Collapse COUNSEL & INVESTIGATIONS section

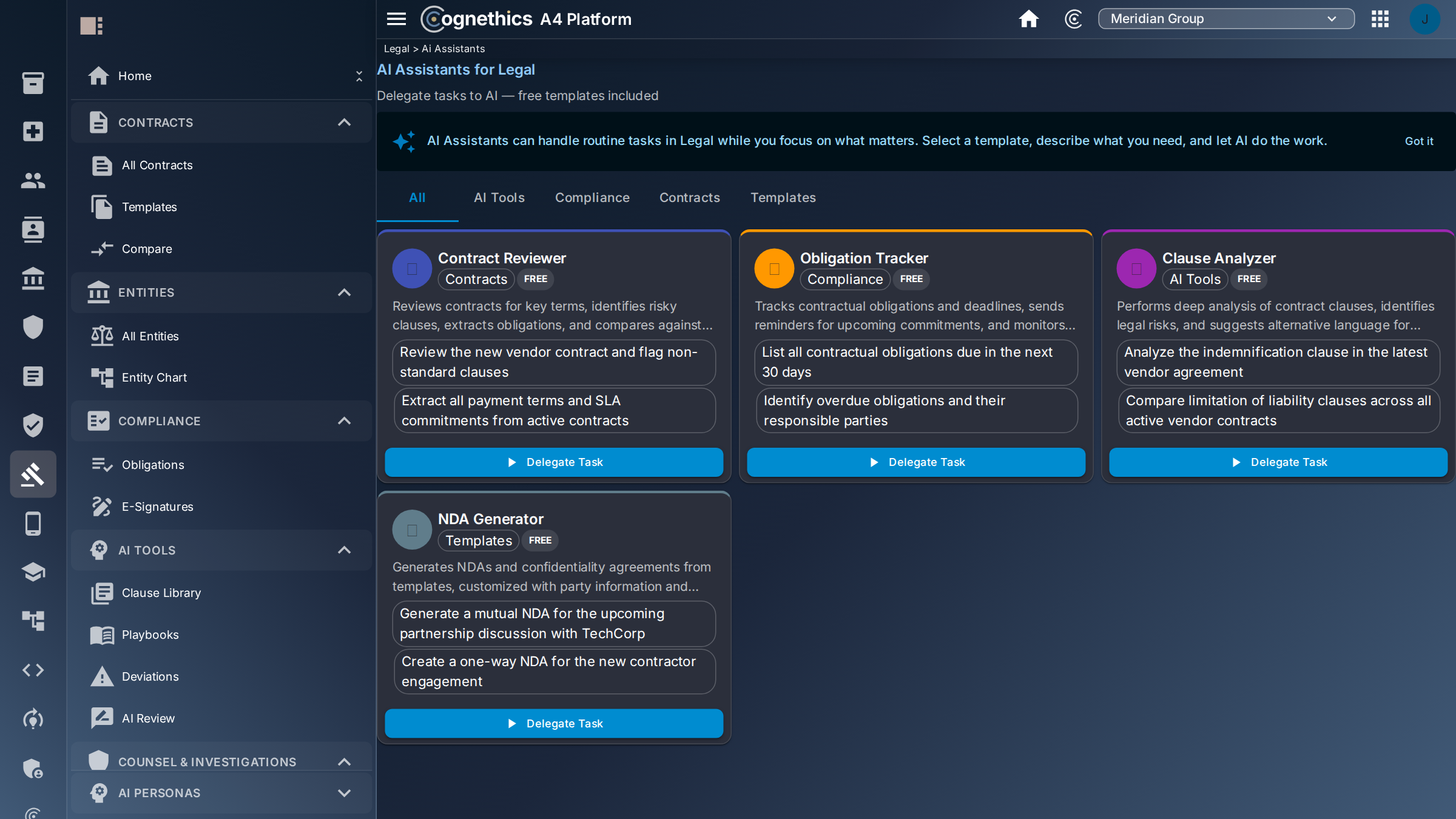click(344, 761)
